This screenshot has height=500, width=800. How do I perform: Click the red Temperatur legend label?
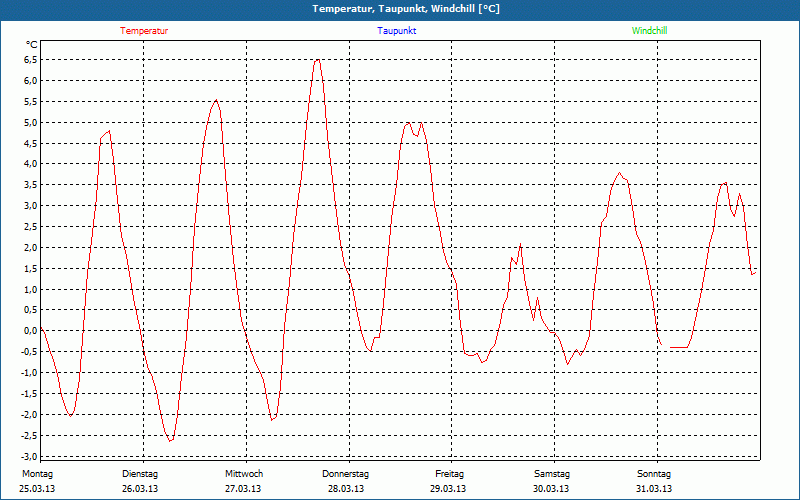144,31
